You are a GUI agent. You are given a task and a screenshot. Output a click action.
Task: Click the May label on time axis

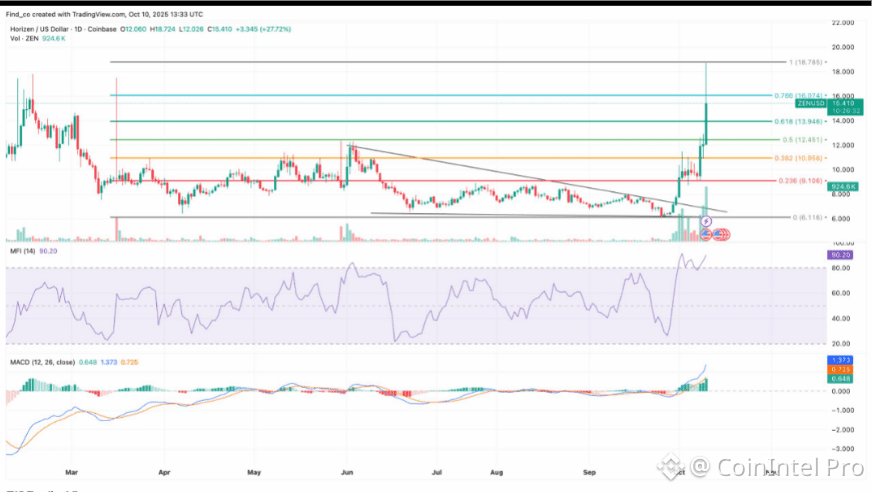tap(254, 473)
